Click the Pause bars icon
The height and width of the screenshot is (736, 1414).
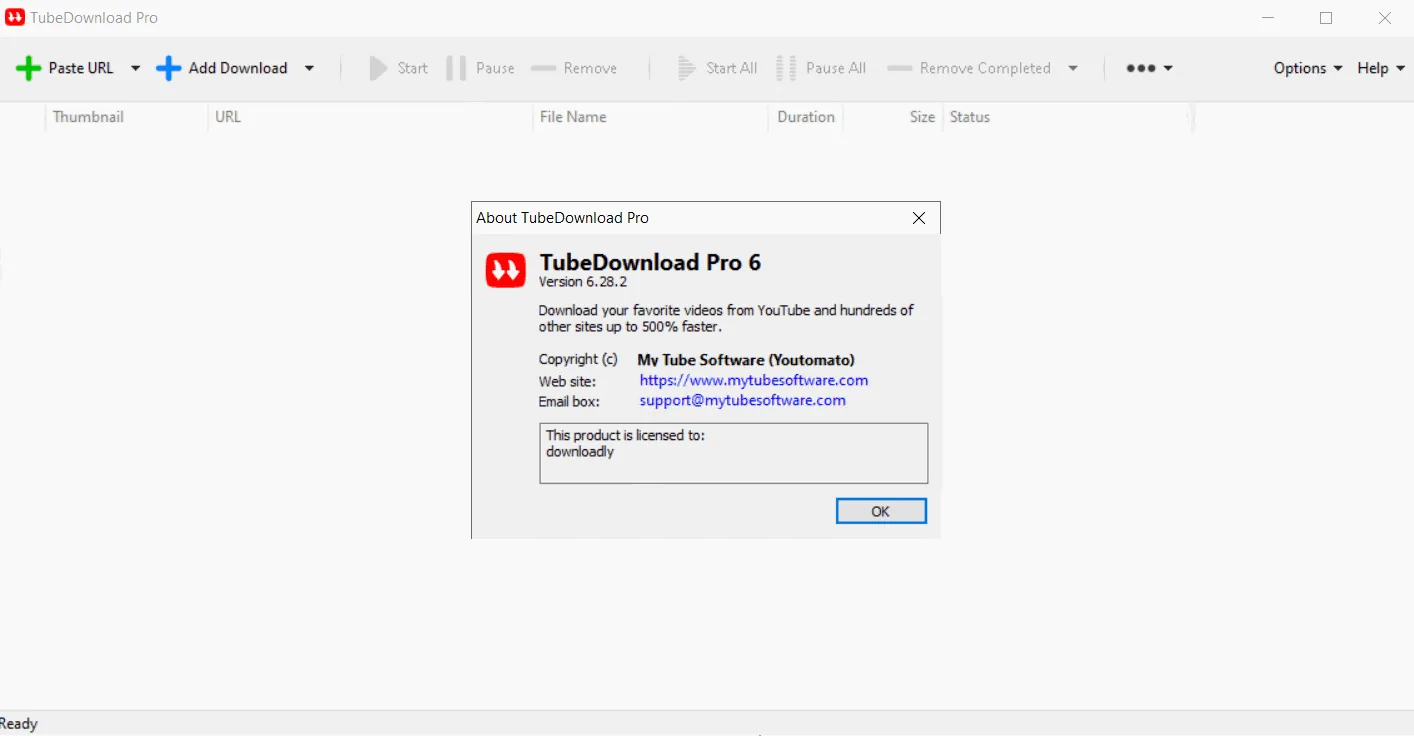[456, 68]
